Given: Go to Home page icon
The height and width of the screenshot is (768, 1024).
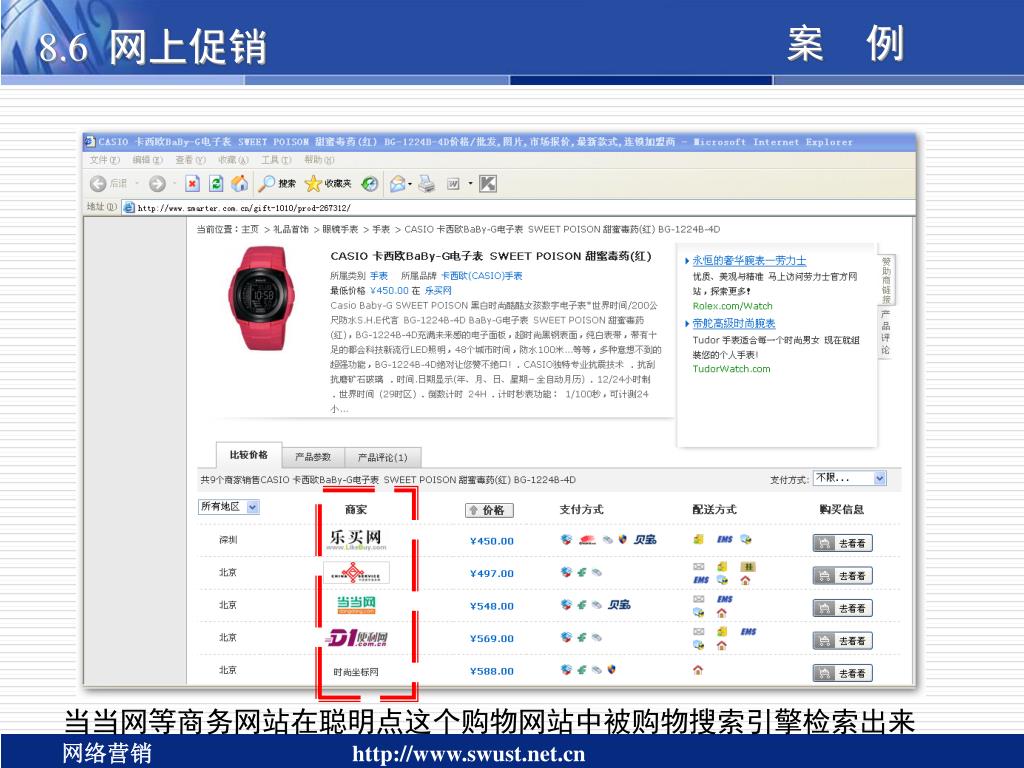Looking at the screenshot, I should pyautogui.click(x=240, y=184).
